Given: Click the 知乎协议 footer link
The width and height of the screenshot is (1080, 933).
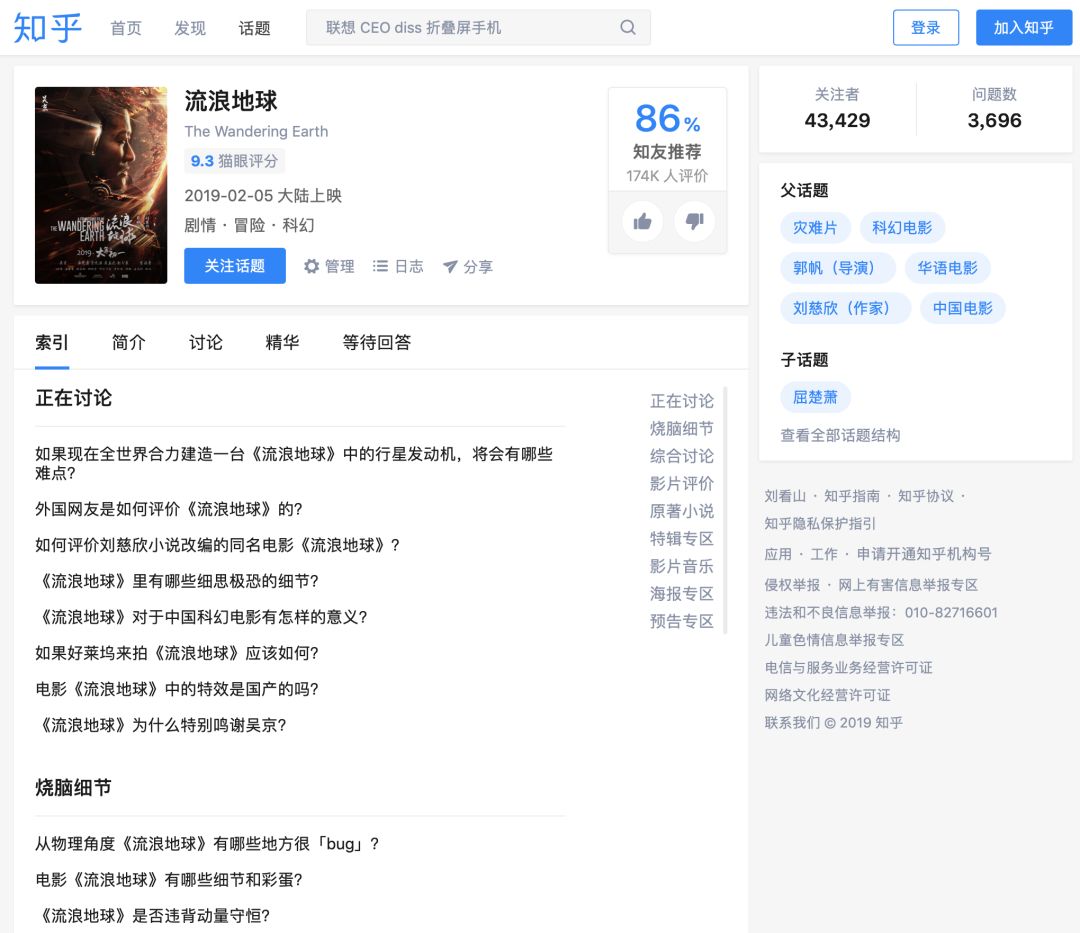Looking at the screenshot, I should 926,496.
